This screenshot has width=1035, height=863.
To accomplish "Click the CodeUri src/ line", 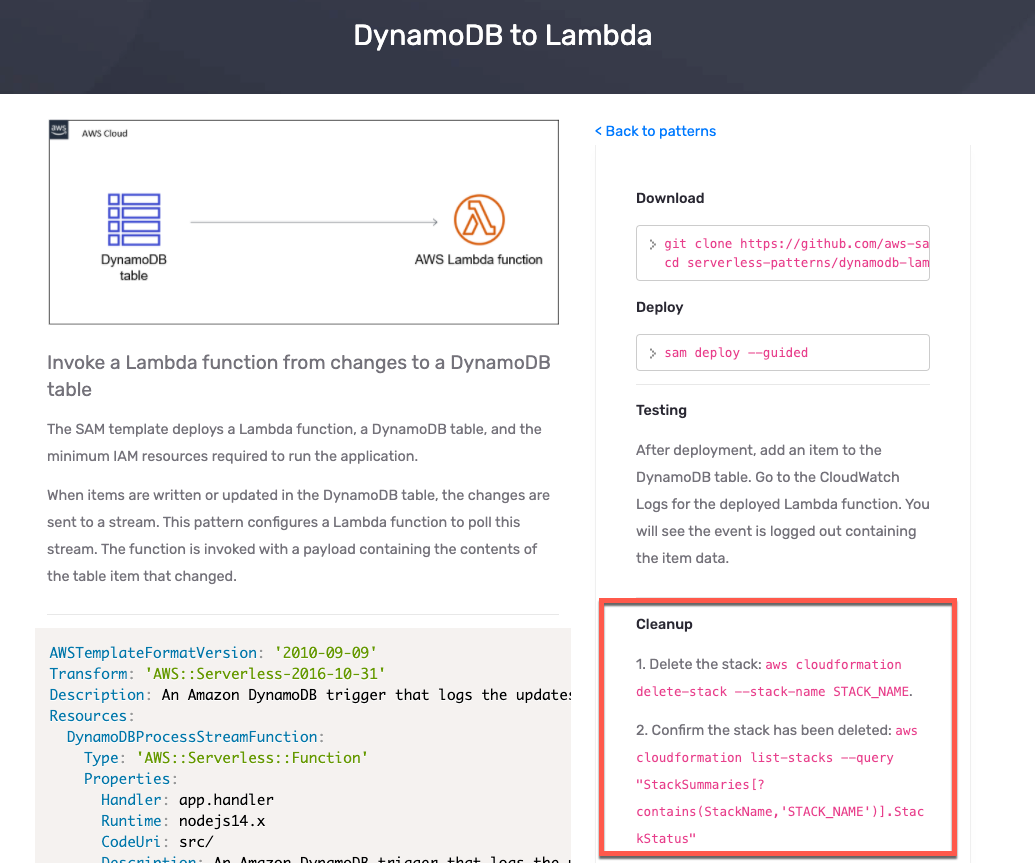I will (157, 842).
